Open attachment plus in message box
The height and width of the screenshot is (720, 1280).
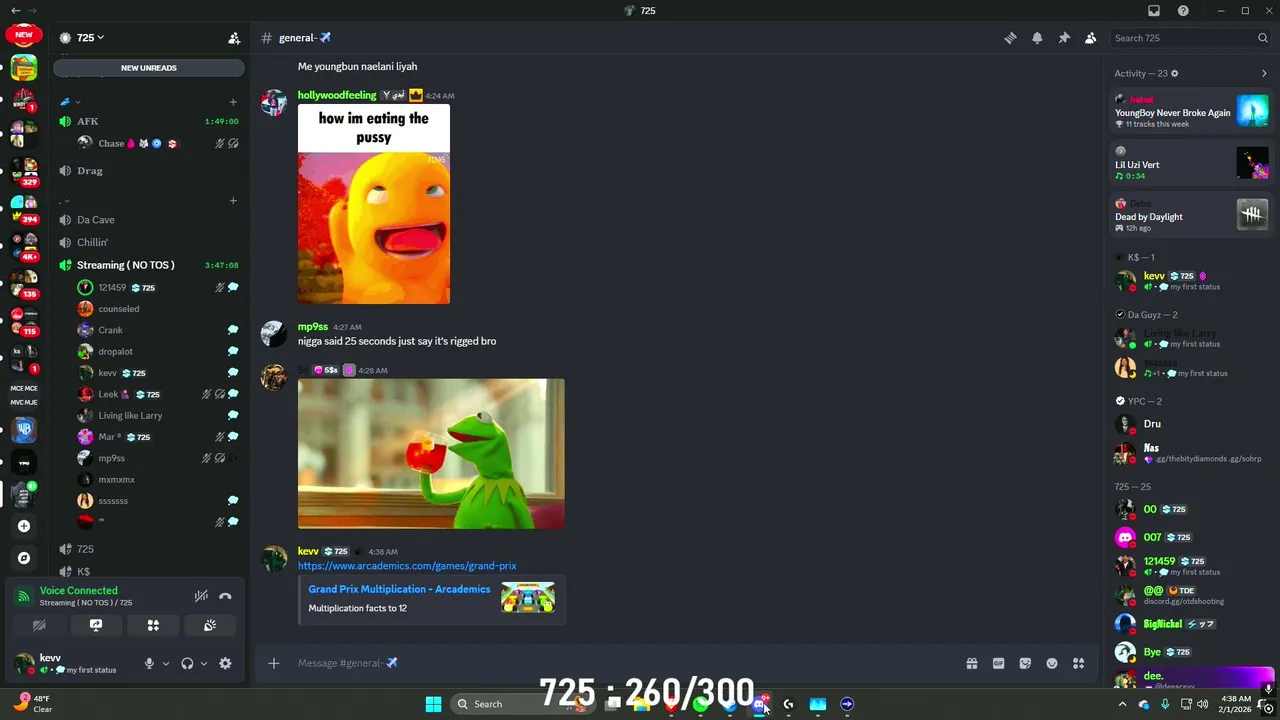click(x=274, y=663)
